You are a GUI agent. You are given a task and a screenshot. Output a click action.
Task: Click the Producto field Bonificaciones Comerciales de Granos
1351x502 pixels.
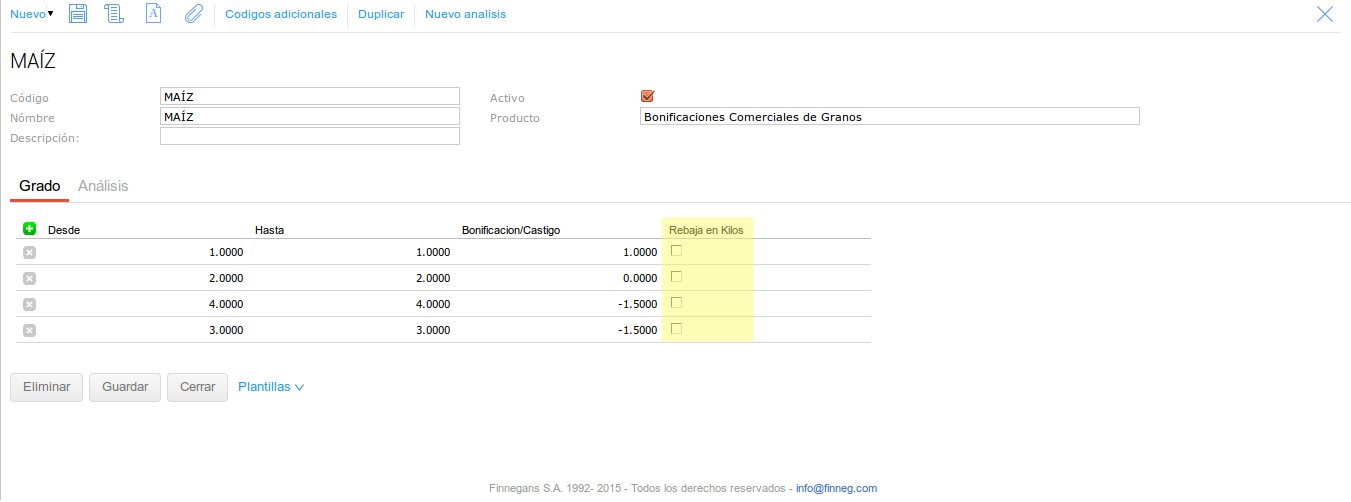coord(889,117)
